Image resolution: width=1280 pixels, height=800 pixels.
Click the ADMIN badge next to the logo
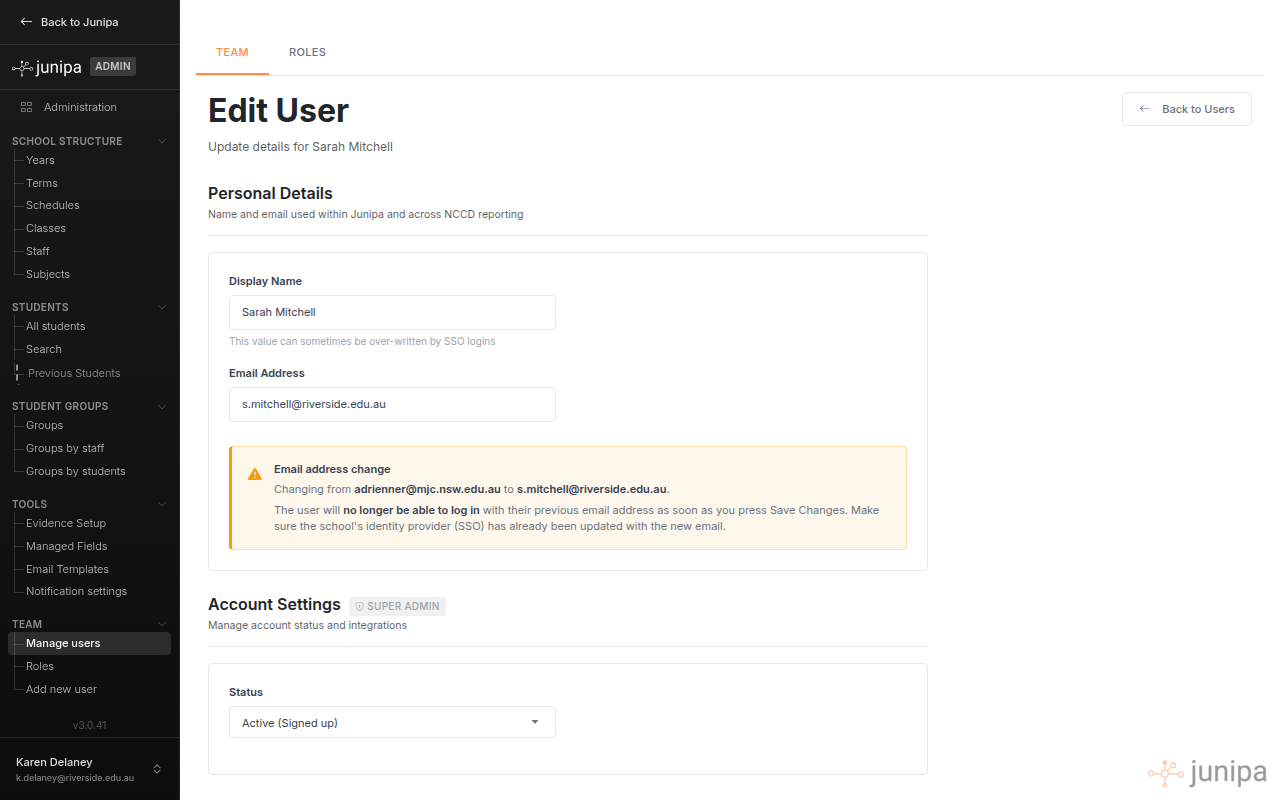(112, 66)
